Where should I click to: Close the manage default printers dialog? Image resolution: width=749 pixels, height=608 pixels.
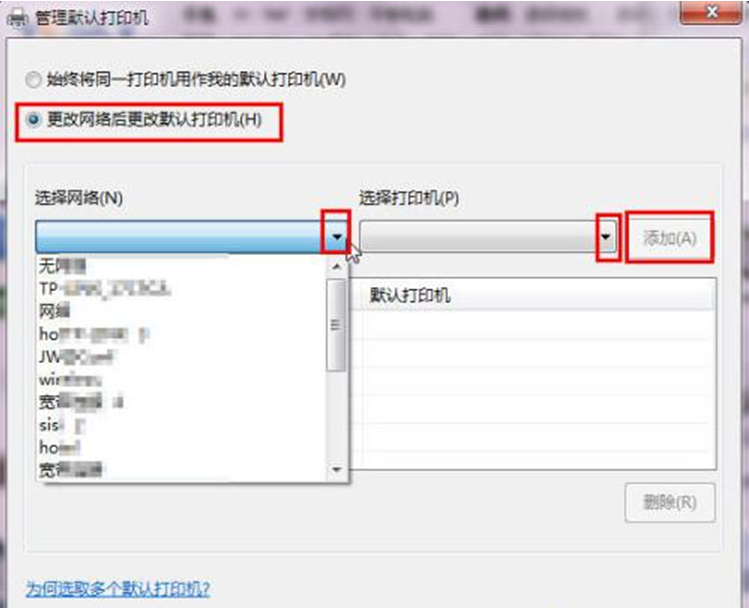710,12
